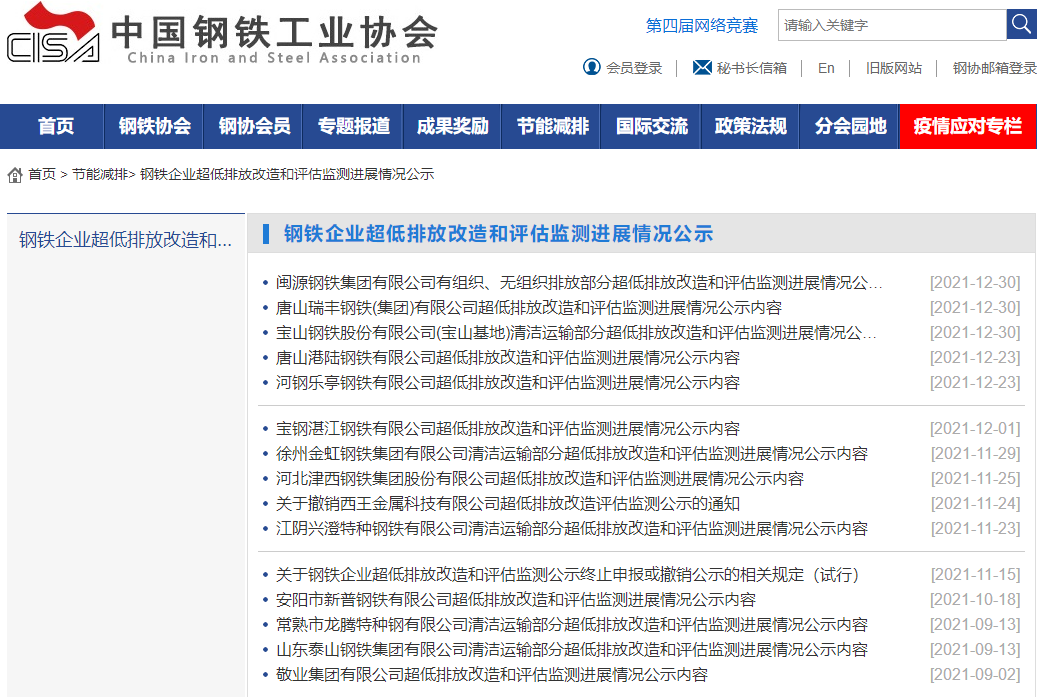
Task: Click date [2021-11-24]
Action: pyautogui.click(x=975, y=504)
